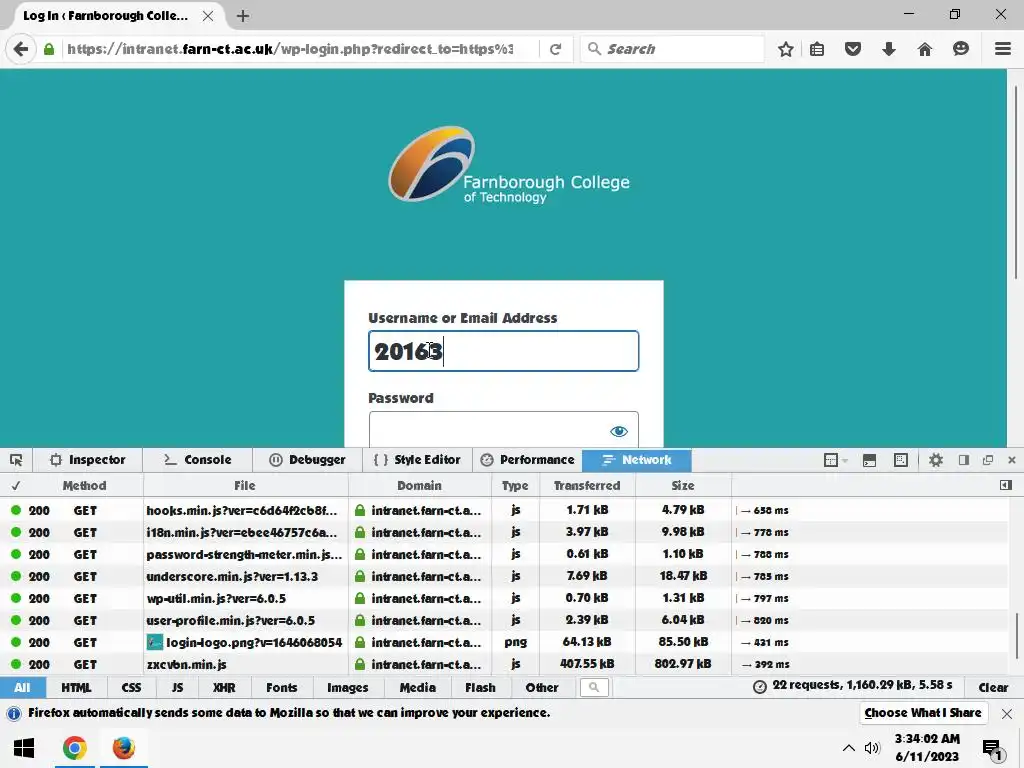This screenshot has width=1024, height=768.
Task: Sort requests by Type column
Action: (515, 485)
